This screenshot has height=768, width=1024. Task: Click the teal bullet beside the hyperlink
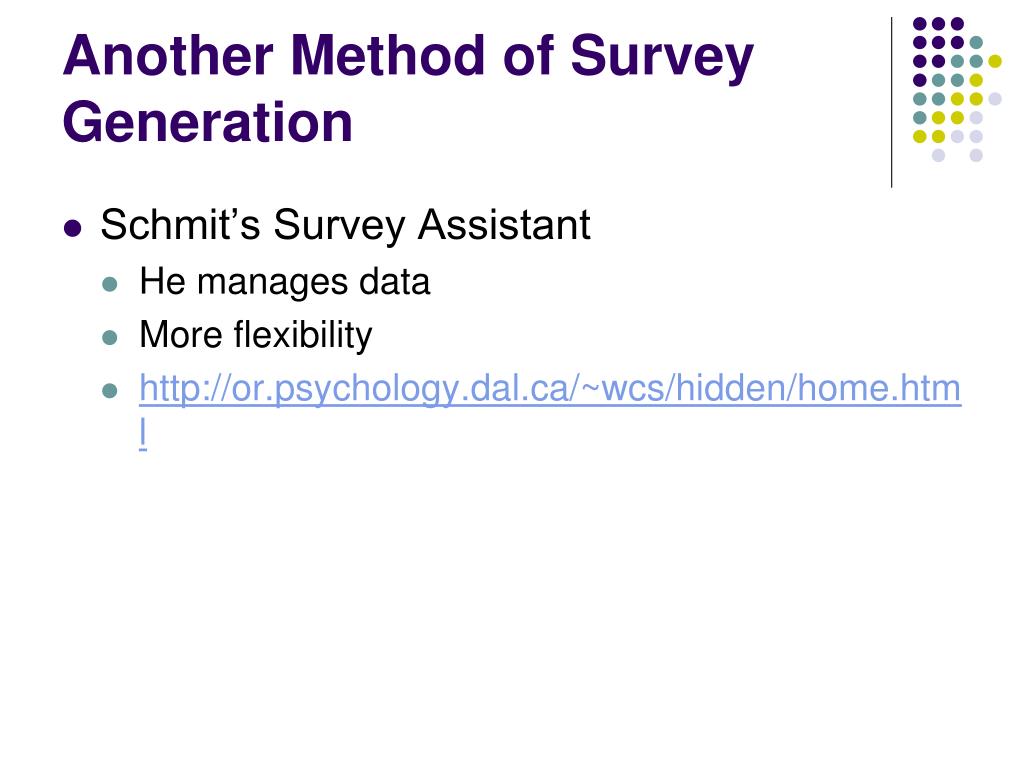[110, 391]
